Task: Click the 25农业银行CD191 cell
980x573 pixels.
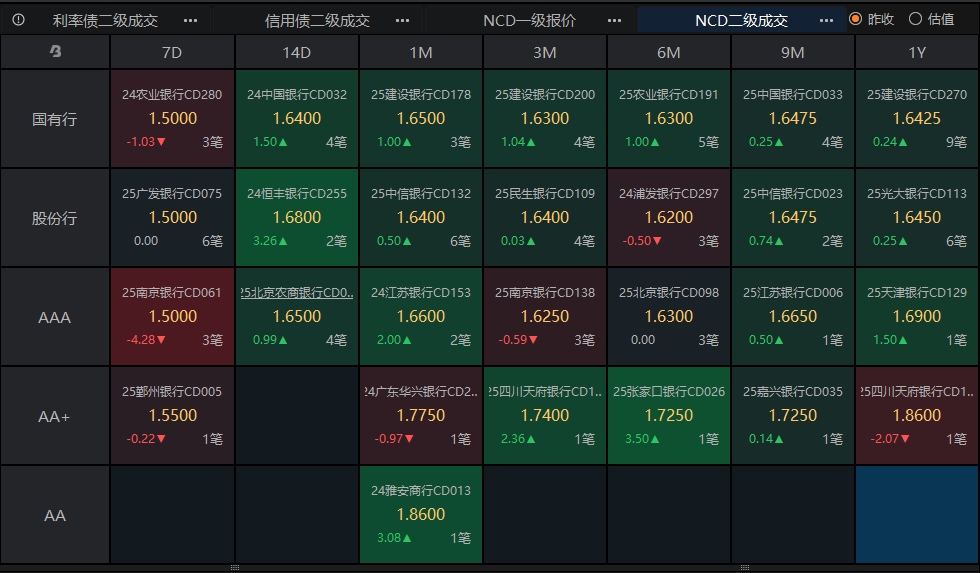Action: click(669, 119)
